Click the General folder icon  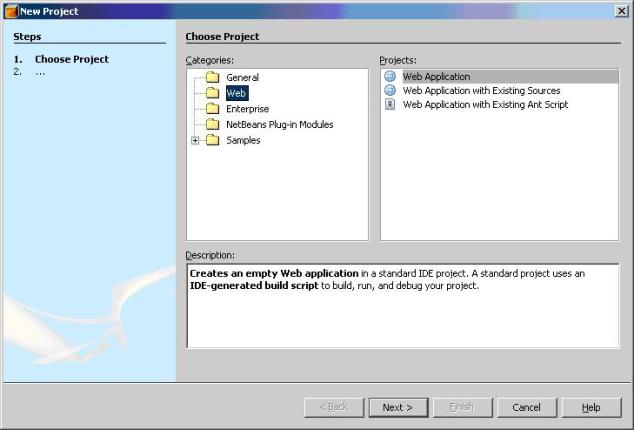coord(211,78)
